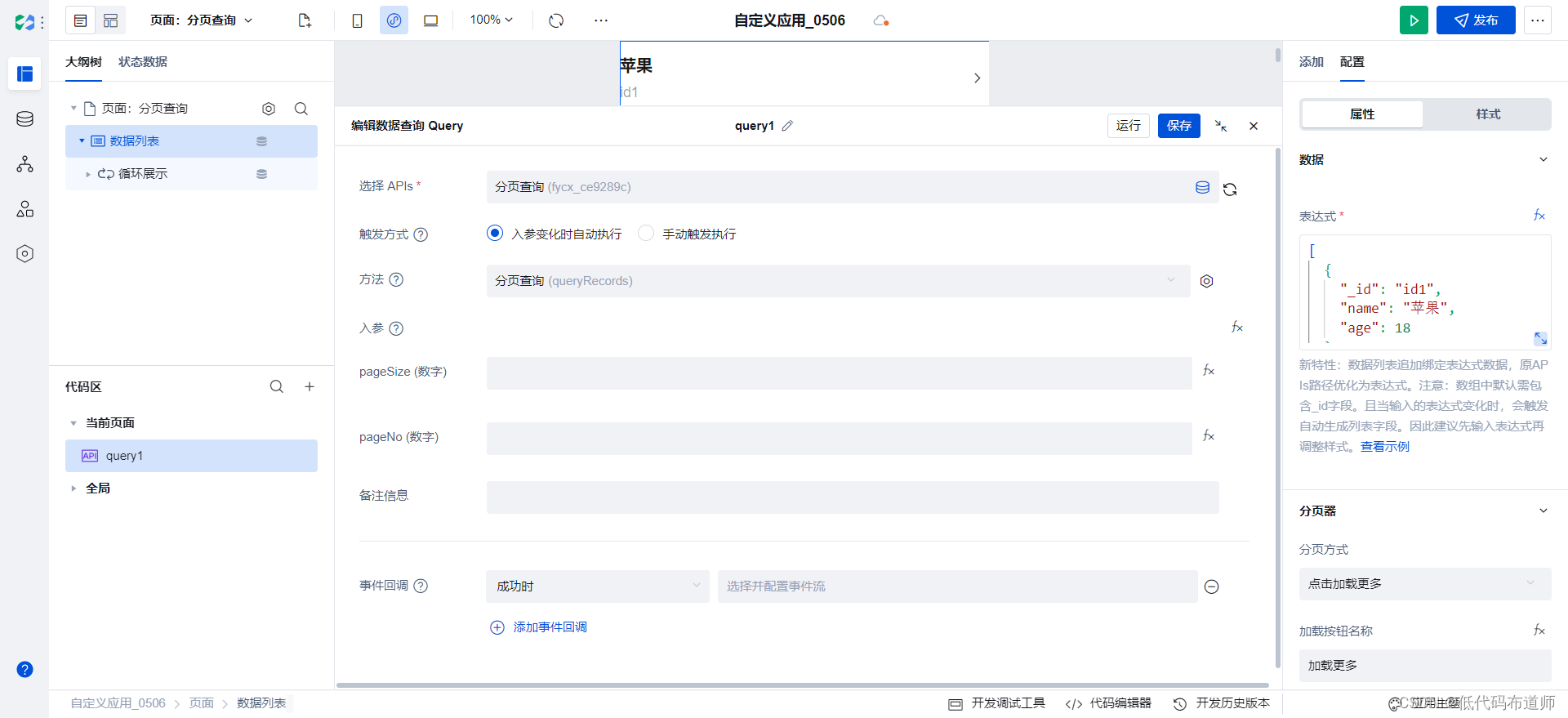The width and height of the screenshot is (1568, 718).
Task: Collapse the query editor panel
Action: [1221, 126]
